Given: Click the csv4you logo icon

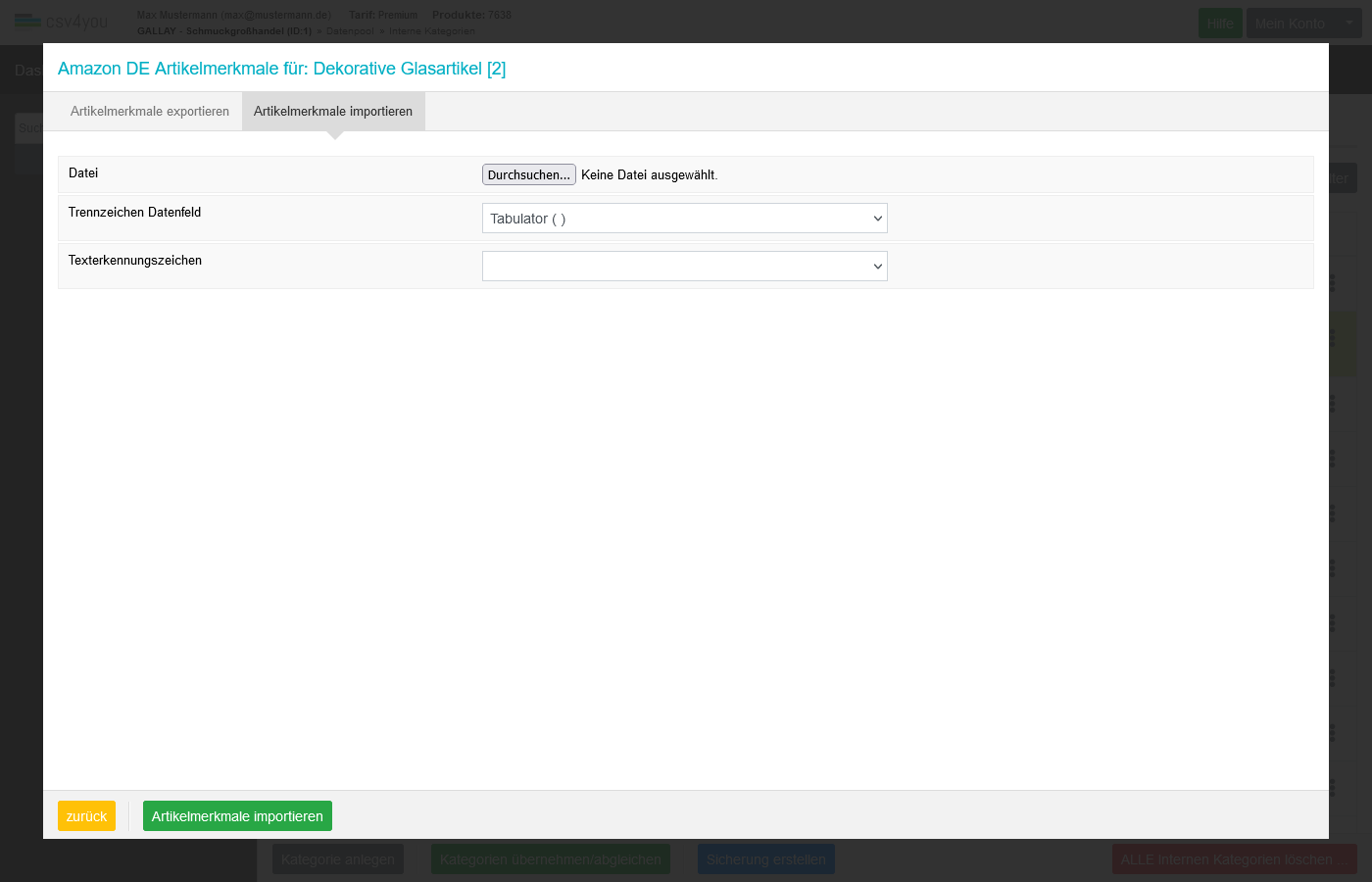Looking at the screenshot, I should pos(27,22).
